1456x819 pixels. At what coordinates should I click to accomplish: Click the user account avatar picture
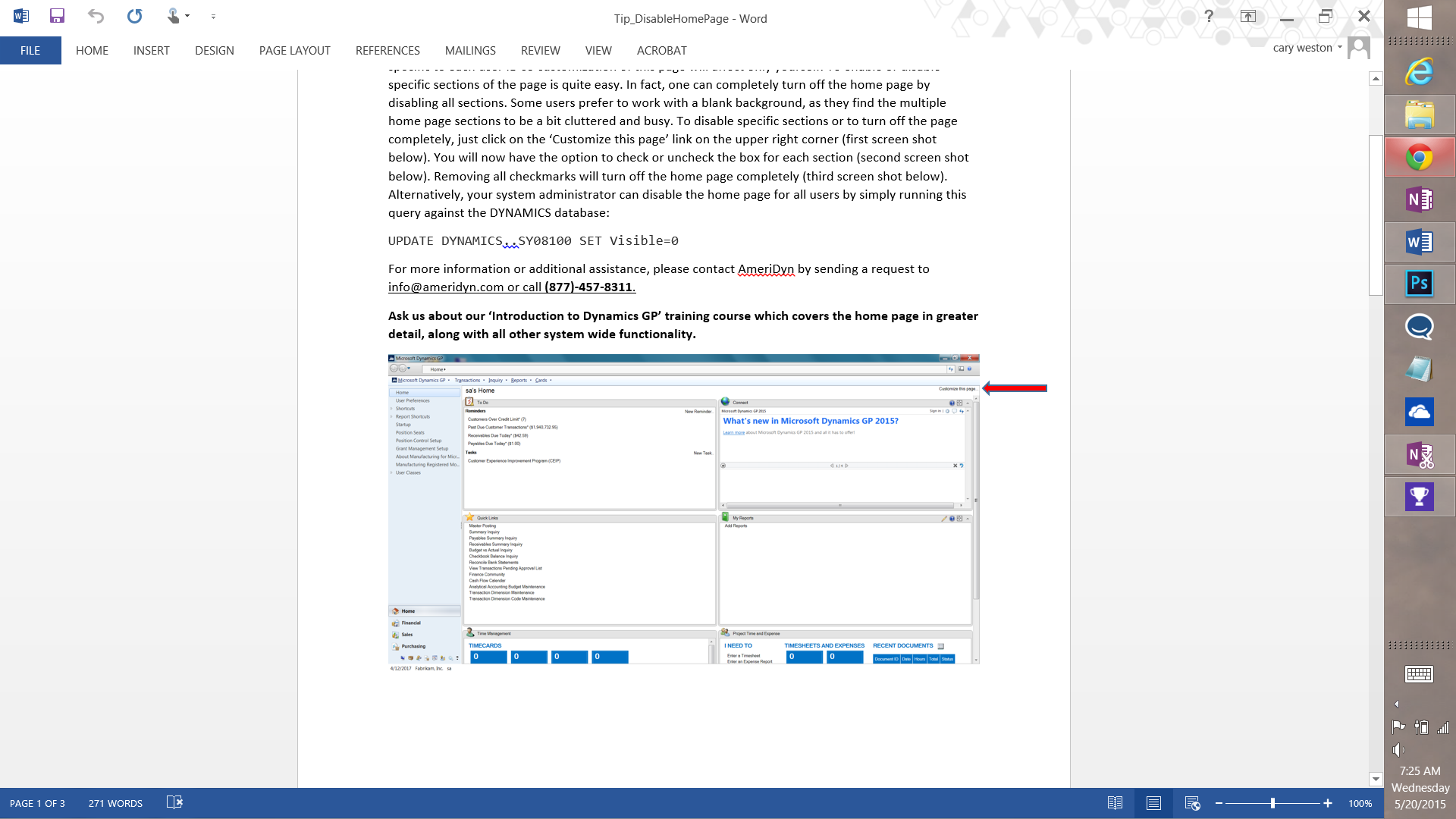pyautogui.click(x=1359, y=48)
